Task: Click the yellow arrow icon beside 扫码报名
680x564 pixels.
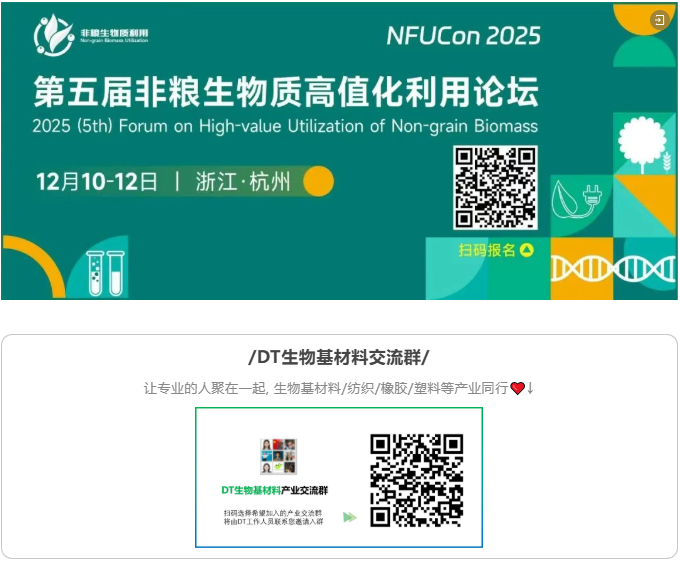Action: point(526,250)
